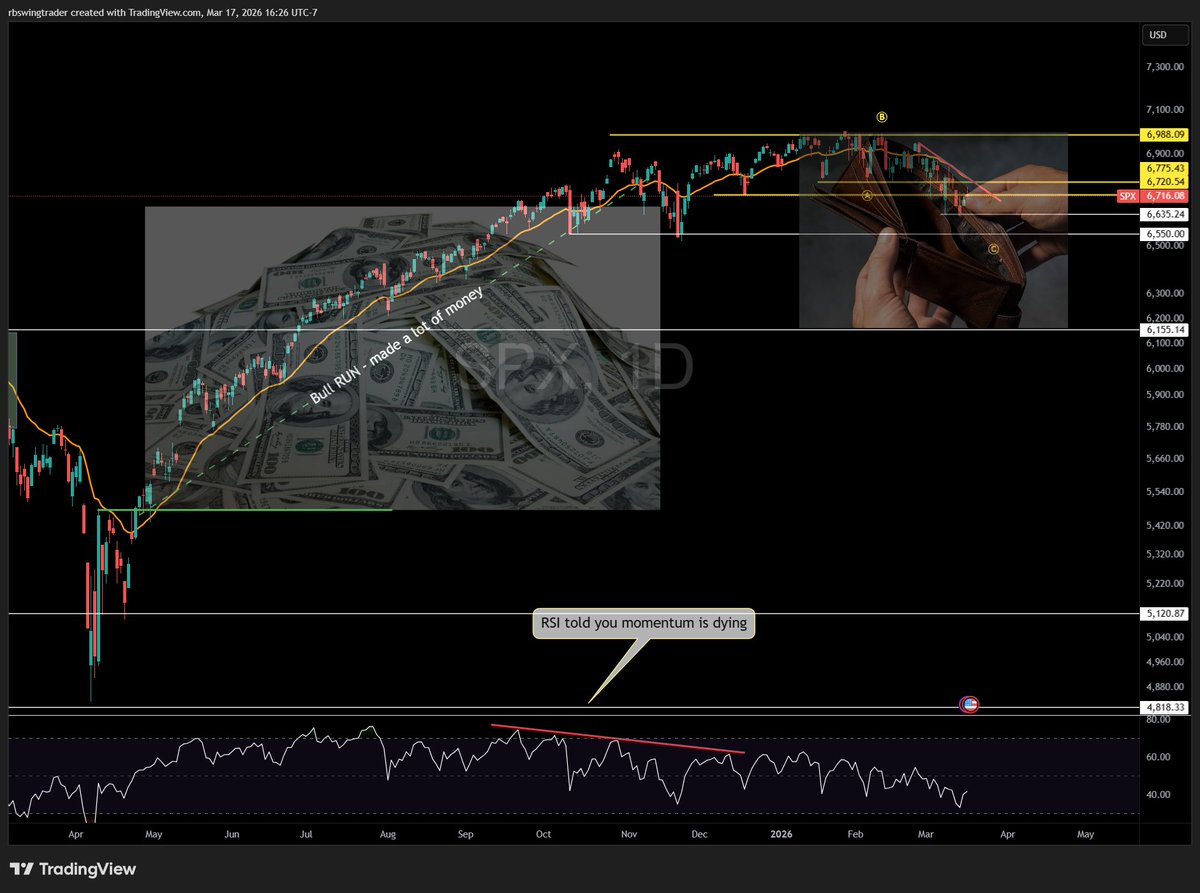Image resolution: width=1200 pixels, height=893 pixels.
Task: Click the white 4,818.33 price label
Action: pos(1164,707)
